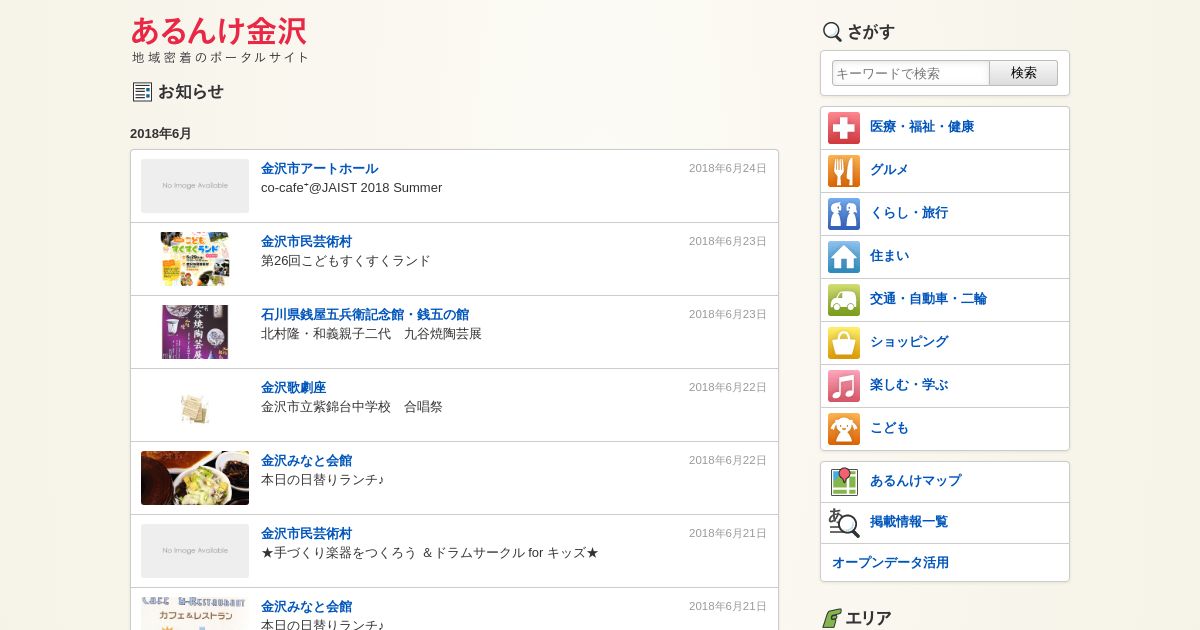Click the pink music note icon
This screenshot has width=1200, height=630.
[x=844, y=386]
